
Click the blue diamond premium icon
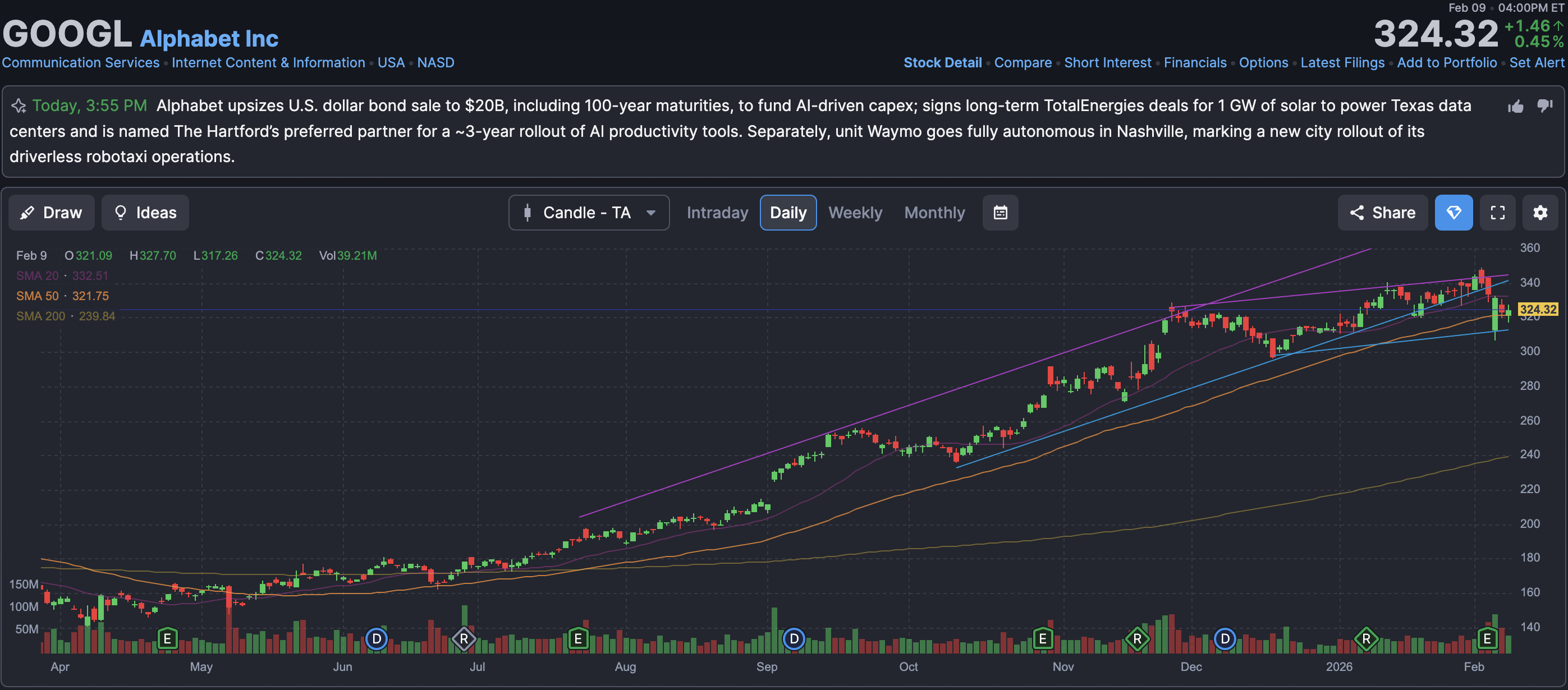pyautogui.click(x=1454, y=213)
